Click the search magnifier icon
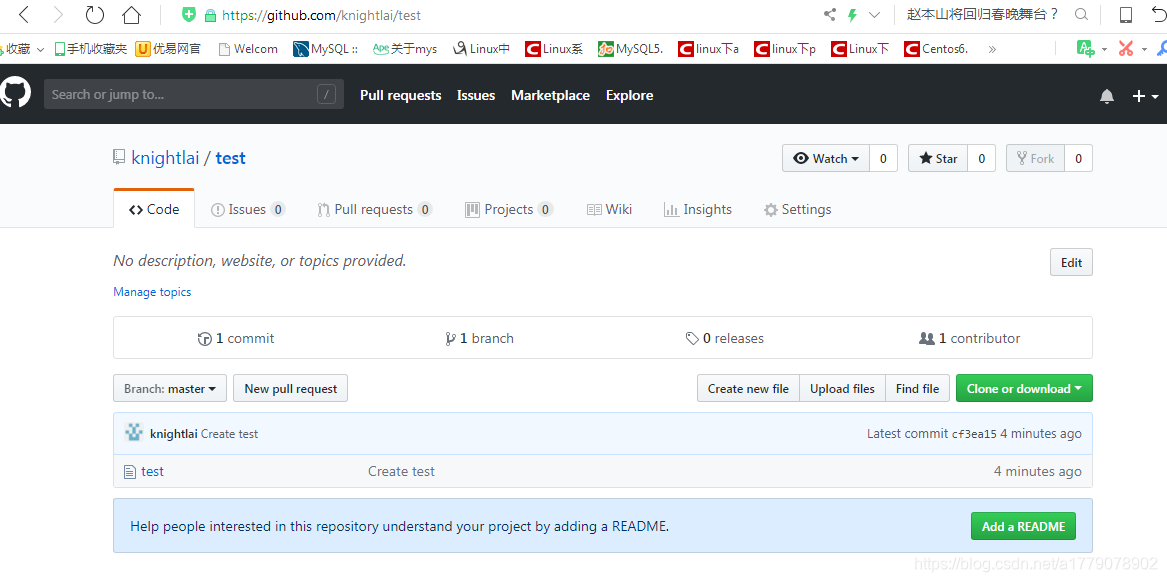The image size is (1167, 582). 1081,14
